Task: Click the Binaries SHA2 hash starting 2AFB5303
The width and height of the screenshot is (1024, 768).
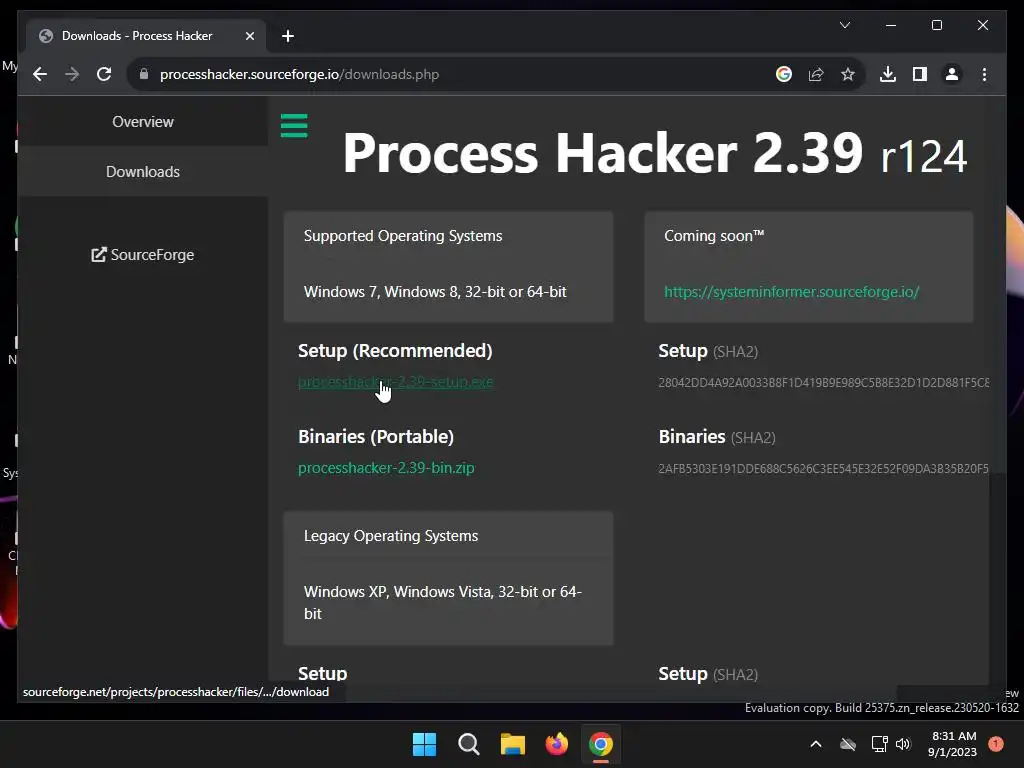Action: 824,469
